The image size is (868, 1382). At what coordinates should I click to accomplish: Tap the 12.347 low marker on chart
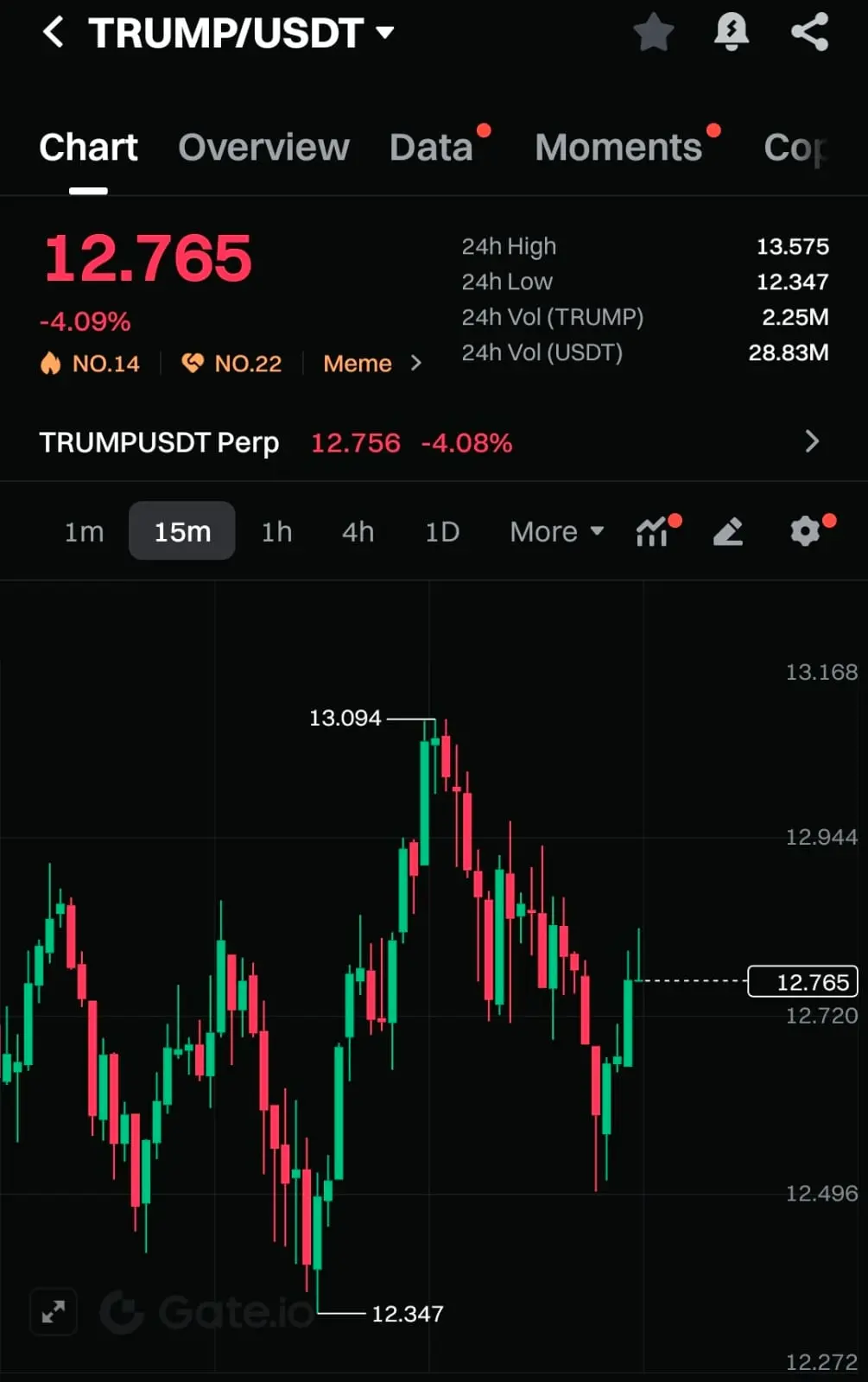click(x=407, y=1314)
